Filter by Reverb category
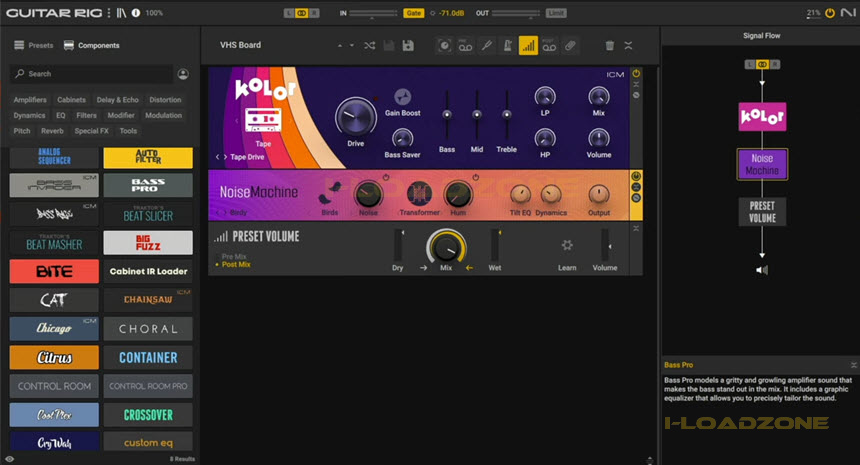860x465 pixels. click(x=52, y=131)
